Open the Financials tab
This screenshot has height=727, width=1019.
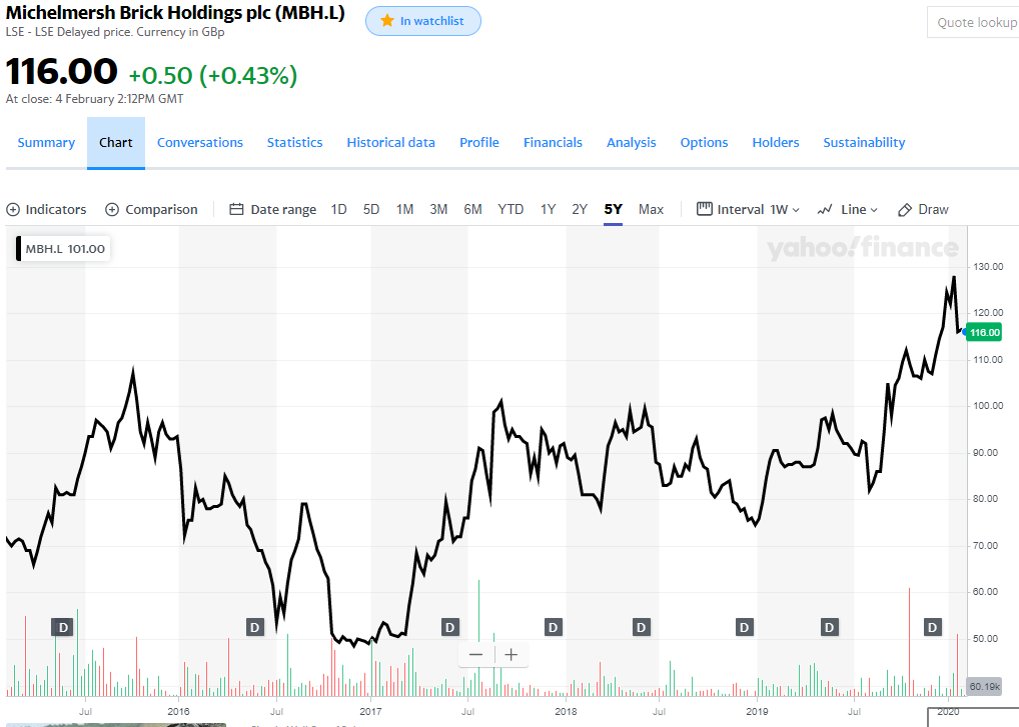pos(553,142)
